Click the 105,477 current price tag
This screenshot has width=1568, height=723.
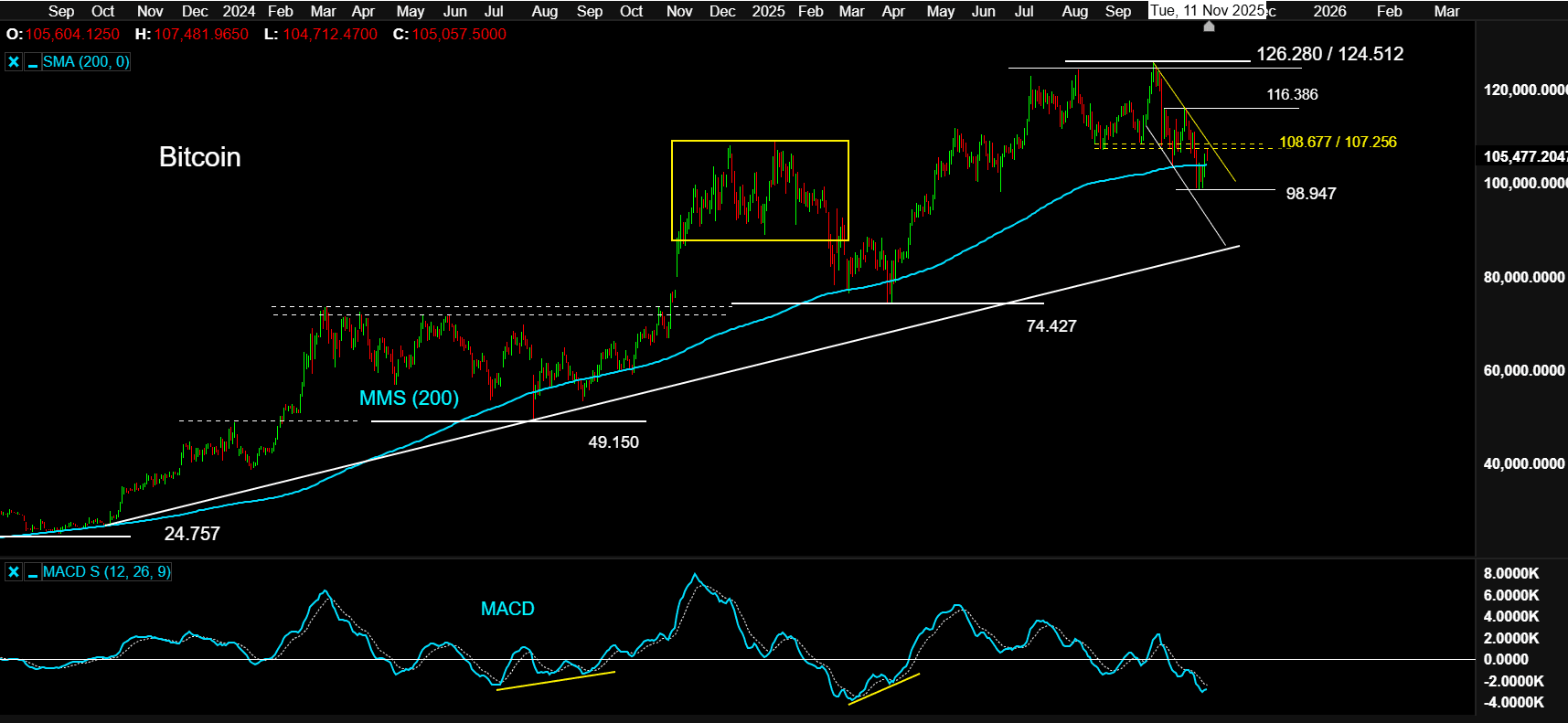(1524, 156)
